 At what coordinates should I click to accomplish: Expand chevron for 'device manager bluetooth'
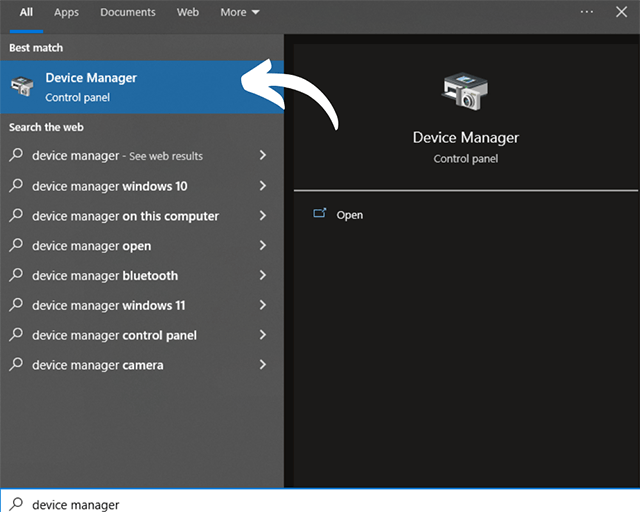click(263, 275)
